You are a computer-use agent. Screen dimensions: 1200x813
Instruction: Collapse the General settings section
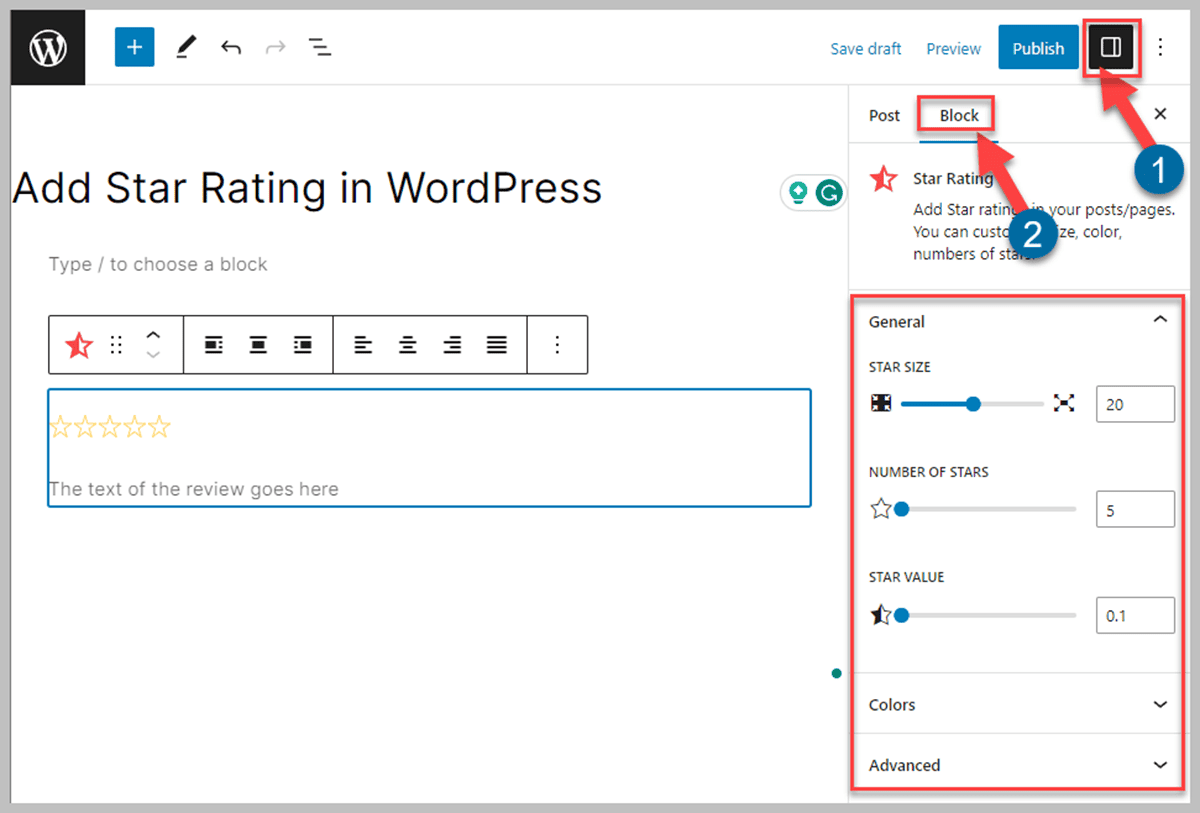tap(1160, 319)
